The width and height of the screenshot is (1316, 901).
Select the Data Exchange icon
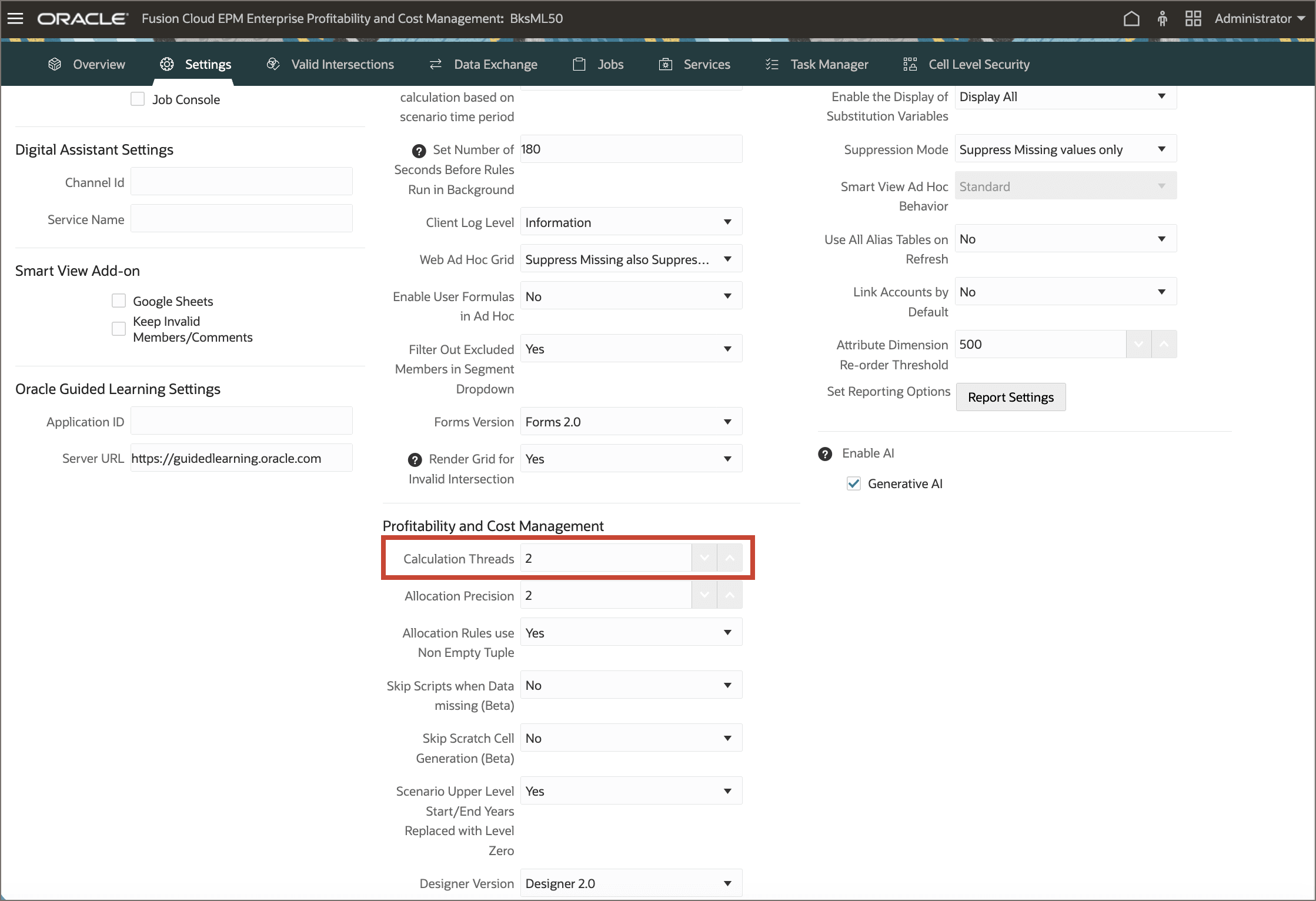(435, 64)
